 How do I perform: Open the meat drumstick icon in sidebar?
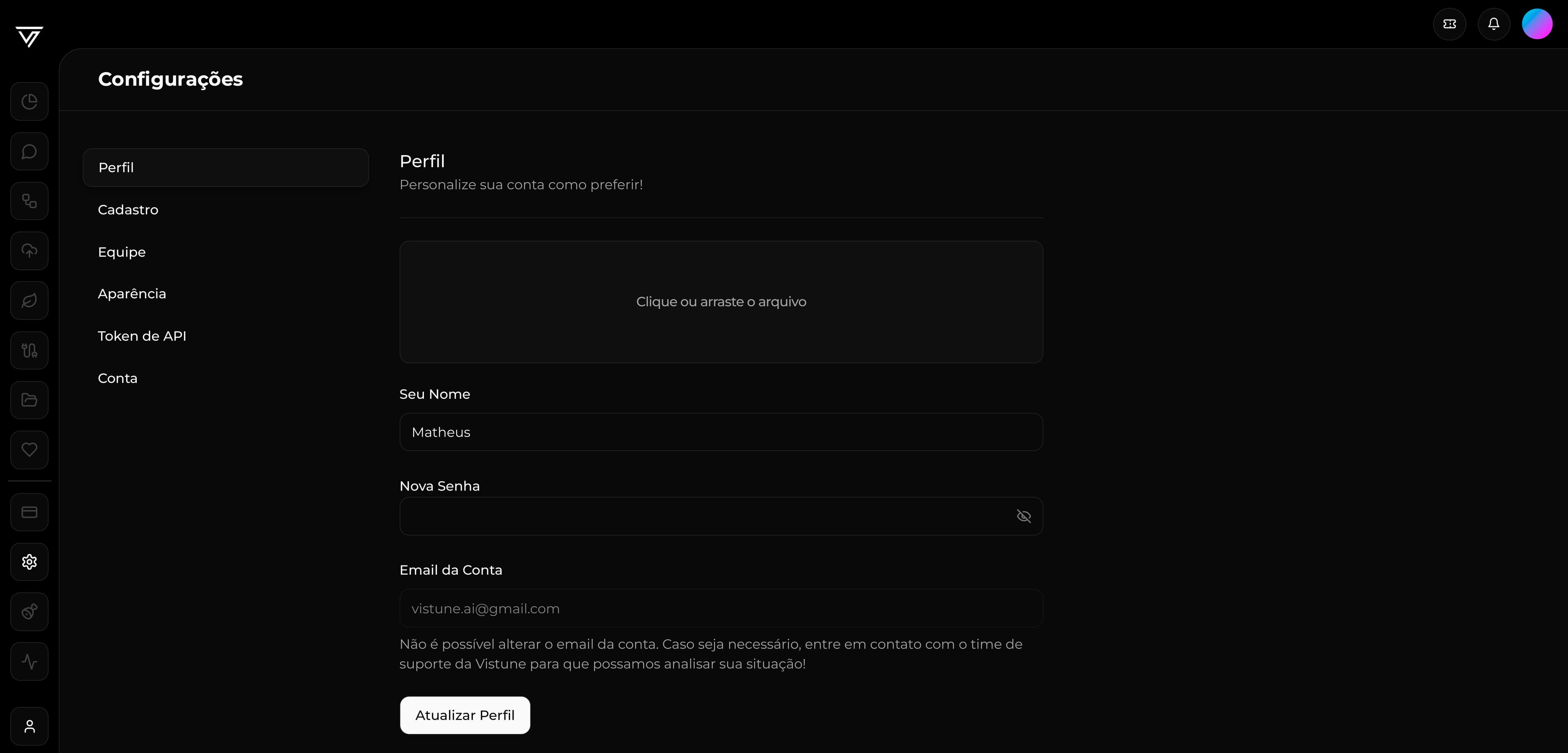coord(29,612)
